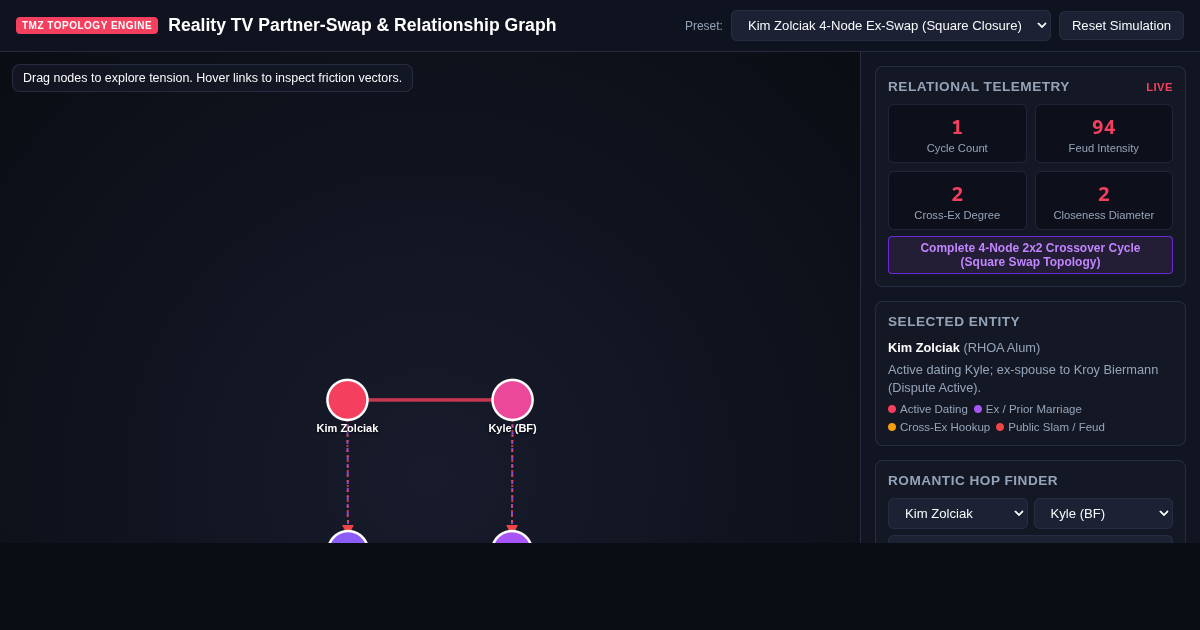The image size is (1200, 630).
Task: Click the Cycle Count telemetry card
Action: point(957,134)
